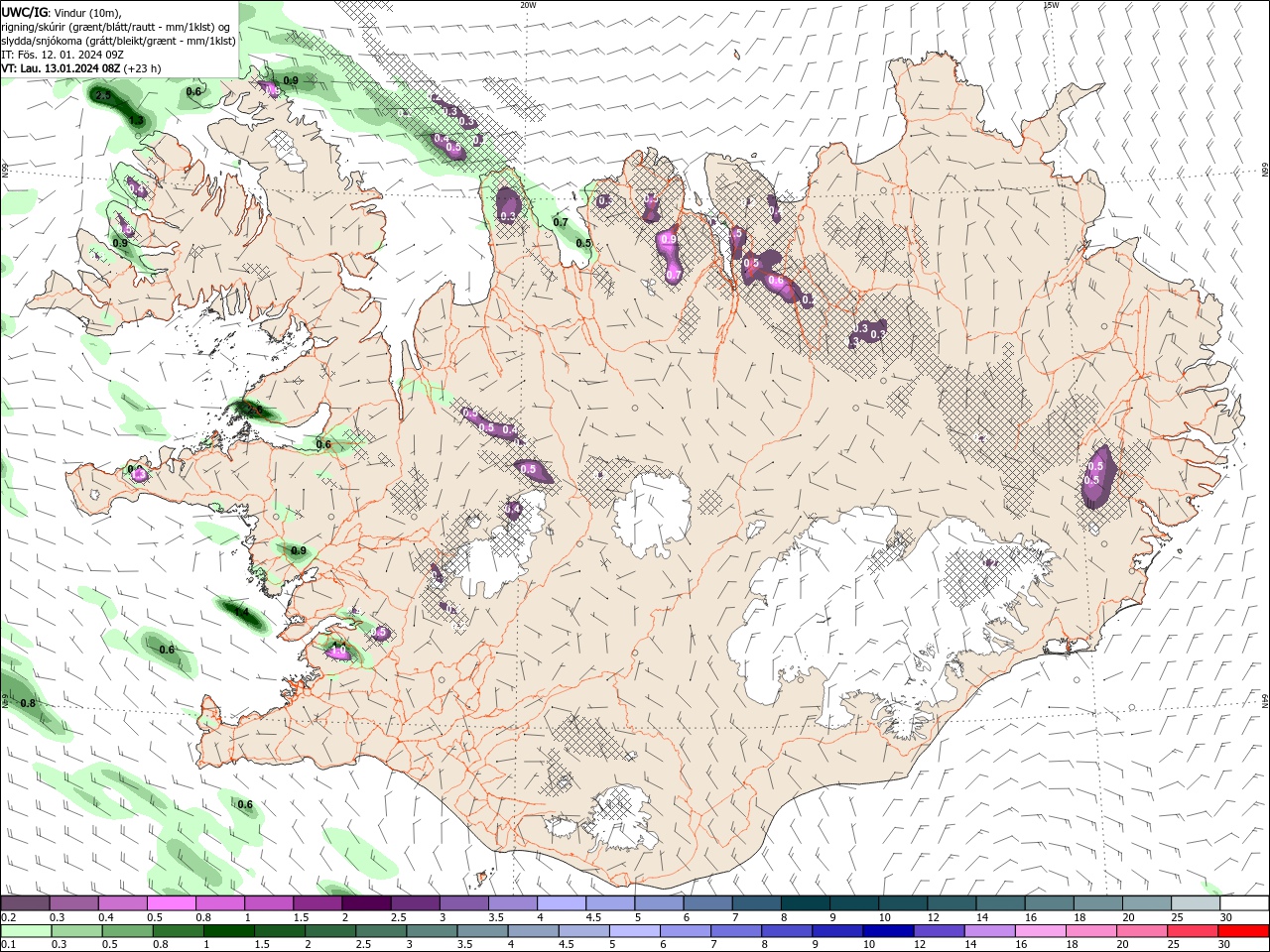Click the 'slydda/snjókoma' description line in header
1270x952 pixels.
pos(118,41)
